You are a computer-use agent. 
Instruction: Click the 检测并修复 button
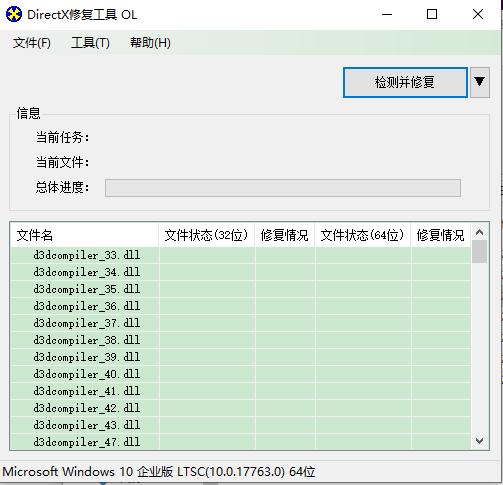click(405, 82)
